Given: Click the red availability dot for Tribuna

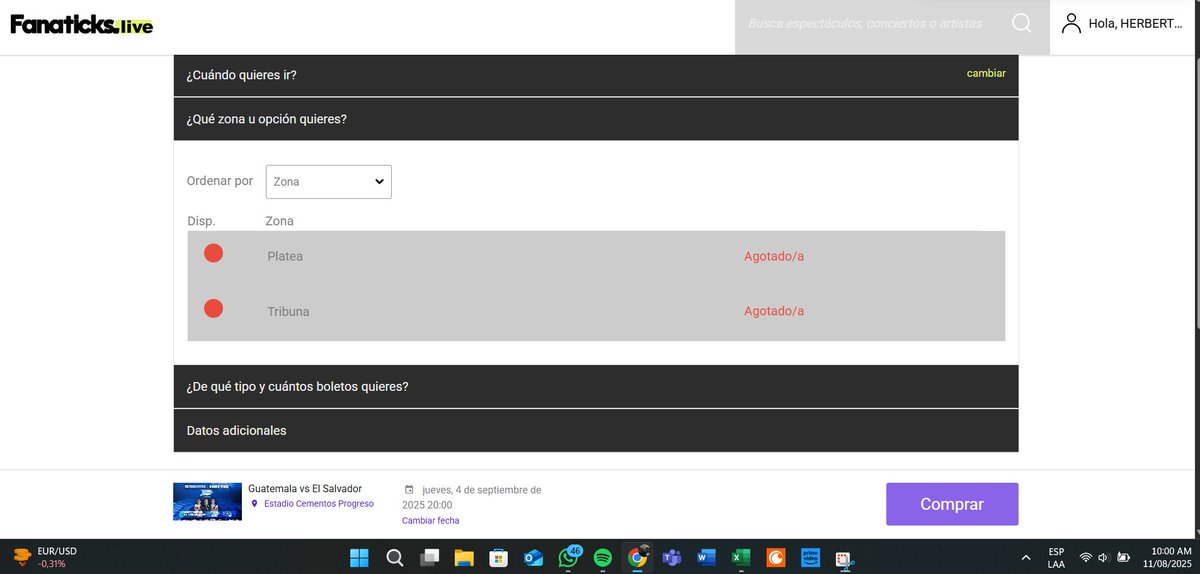Looking at the screenshot, I should pos(213,309).
